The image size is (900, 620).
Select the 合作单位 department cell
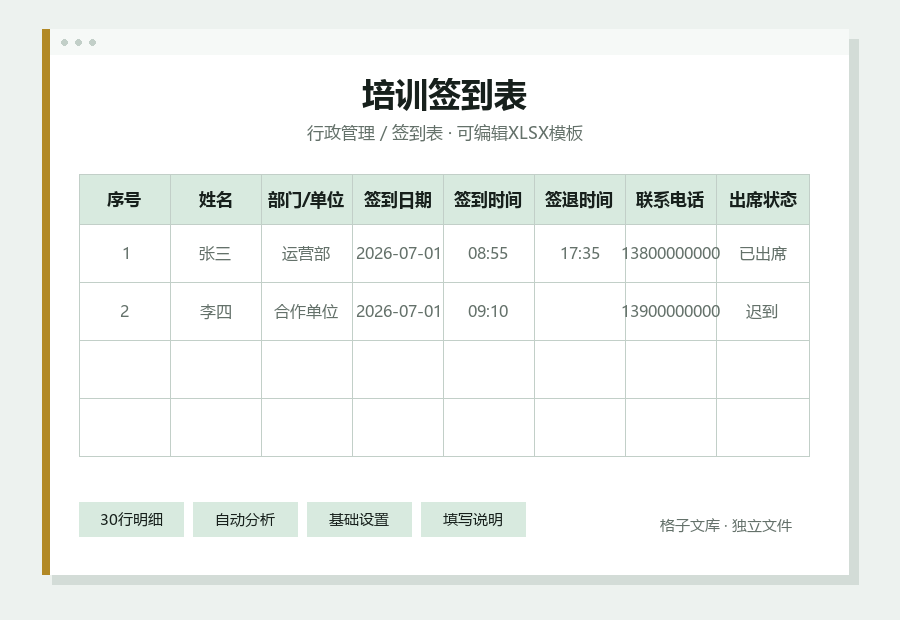click(x=307, y=312)
